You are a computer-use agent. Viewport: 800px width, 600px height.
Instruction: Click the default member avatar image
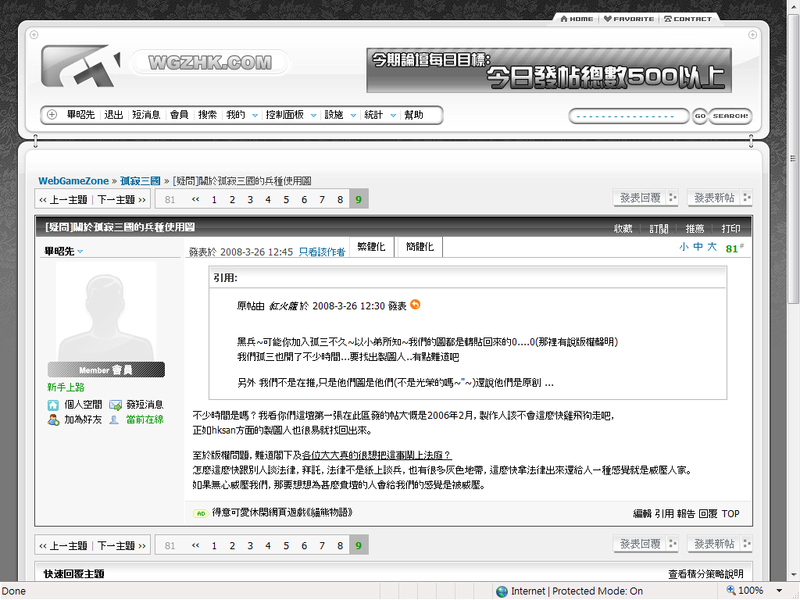[106, 311]
